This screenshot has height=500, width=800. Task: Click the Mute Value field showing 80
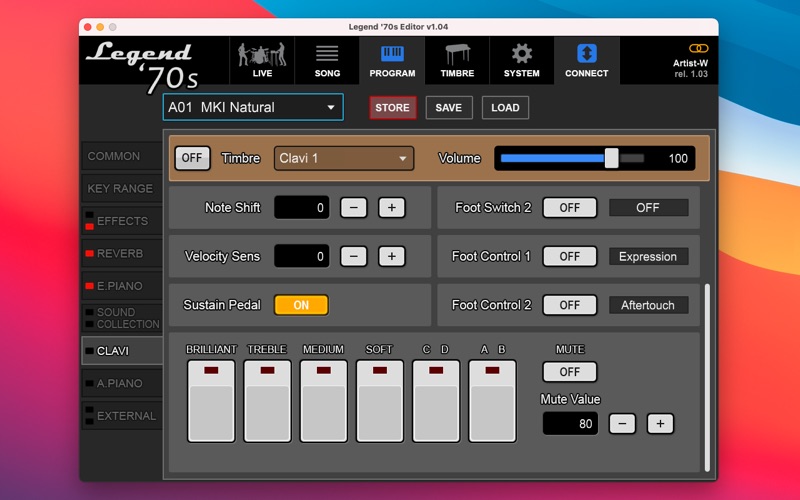(x=570, y=423)
